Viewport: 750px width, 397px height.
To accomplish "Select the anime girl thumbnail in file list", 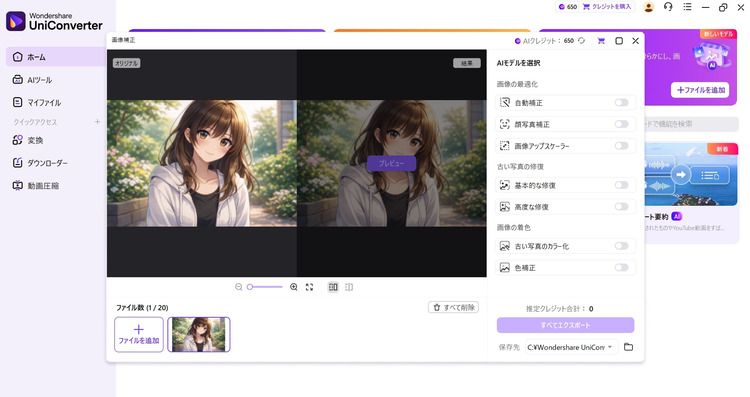I will point(199,334).
